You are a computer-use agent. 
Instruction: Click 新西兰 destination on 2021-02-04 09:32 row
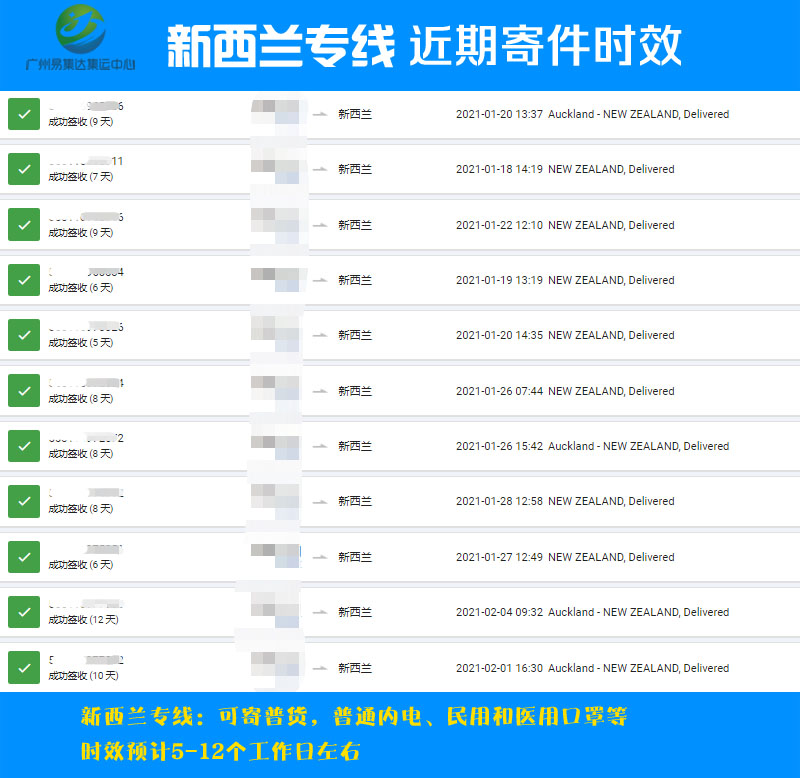[355, 612]
